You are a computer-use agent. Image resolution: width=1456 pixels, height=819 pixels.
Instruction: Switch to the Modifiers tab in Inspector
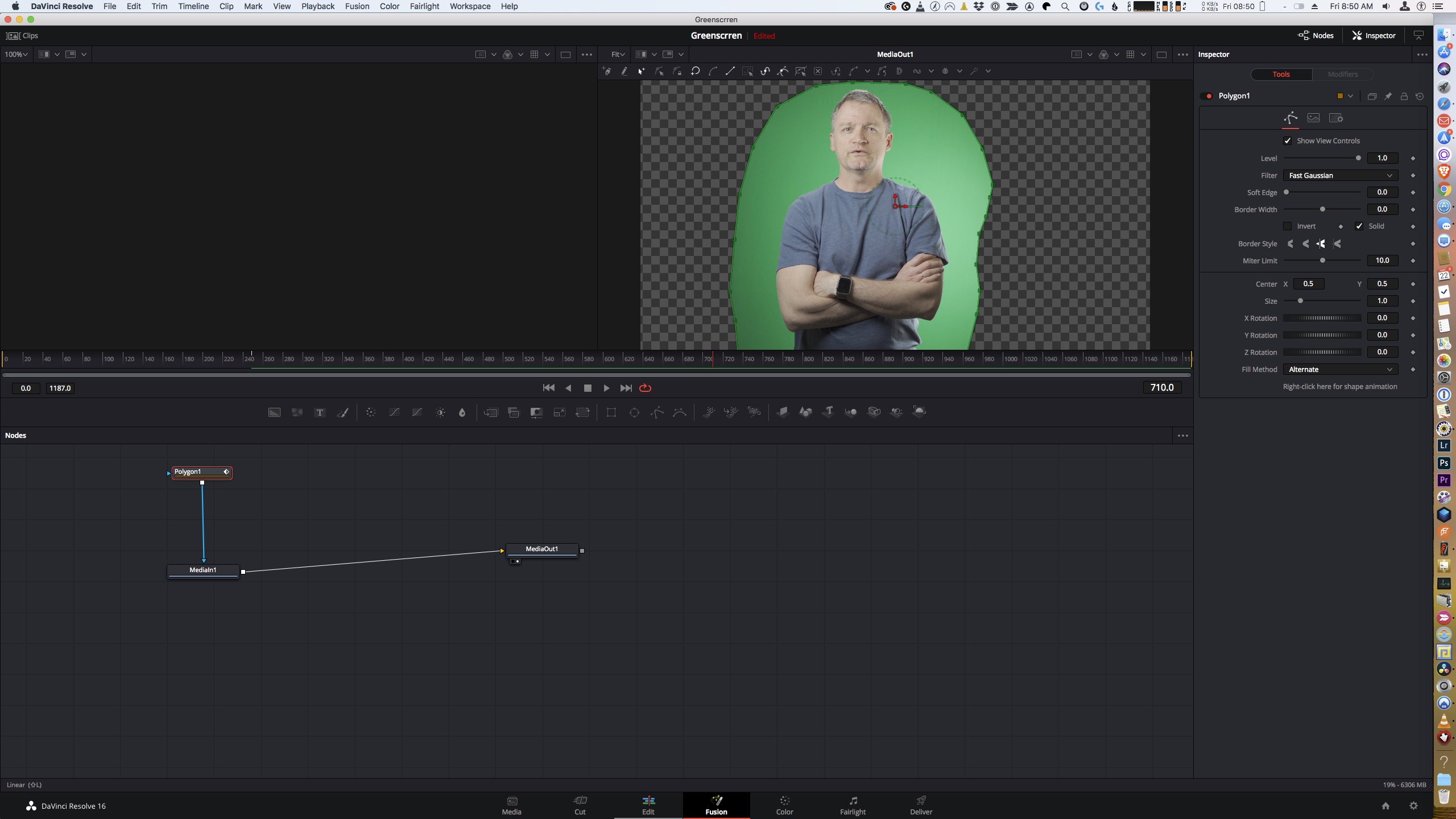pos(1342,74)
